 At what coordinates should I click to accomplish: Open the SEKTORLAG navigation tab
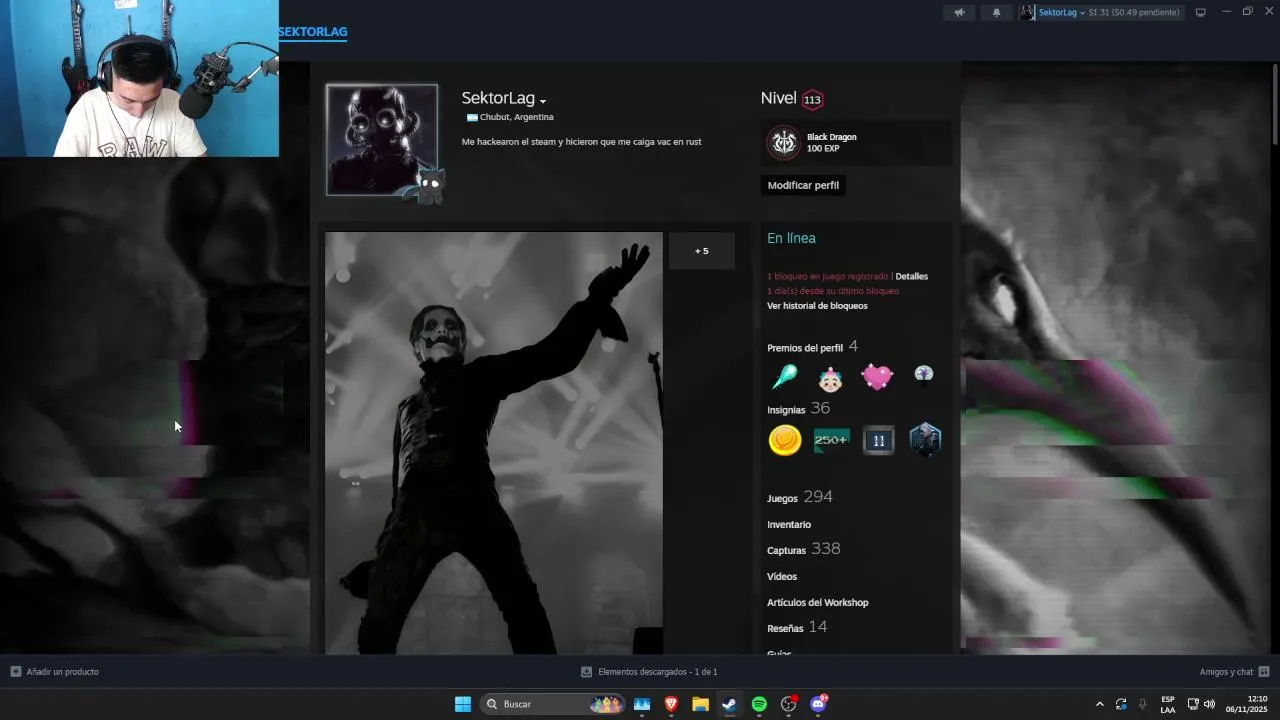click(x=313, y=32)
